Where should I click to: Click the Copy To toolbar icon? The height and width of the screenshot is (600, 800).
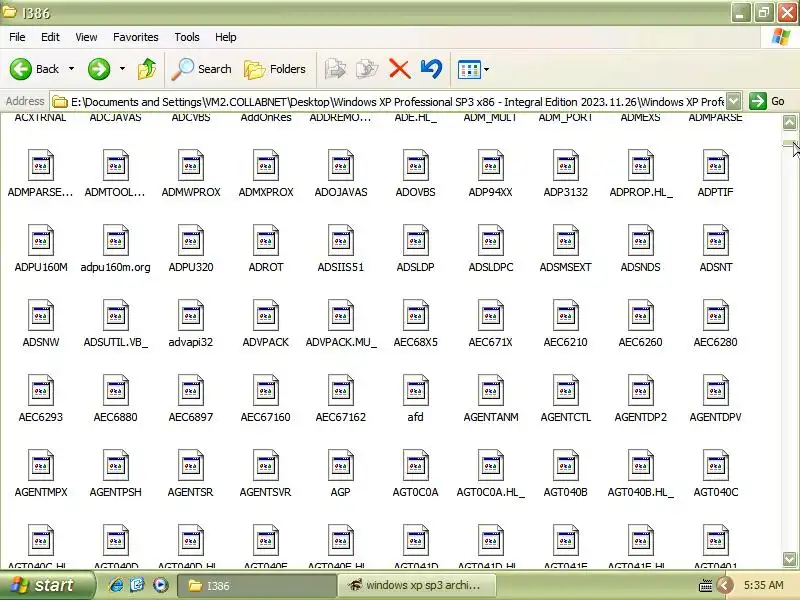[367, 69]
